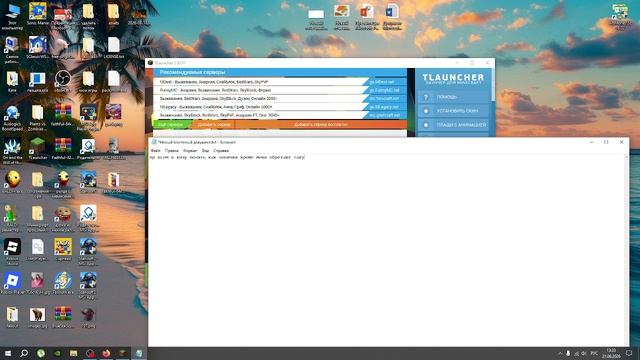This screenshot has width=640, height=360.
Task: Open Файл menu in Notepad
Action: (x=156, y=151)
